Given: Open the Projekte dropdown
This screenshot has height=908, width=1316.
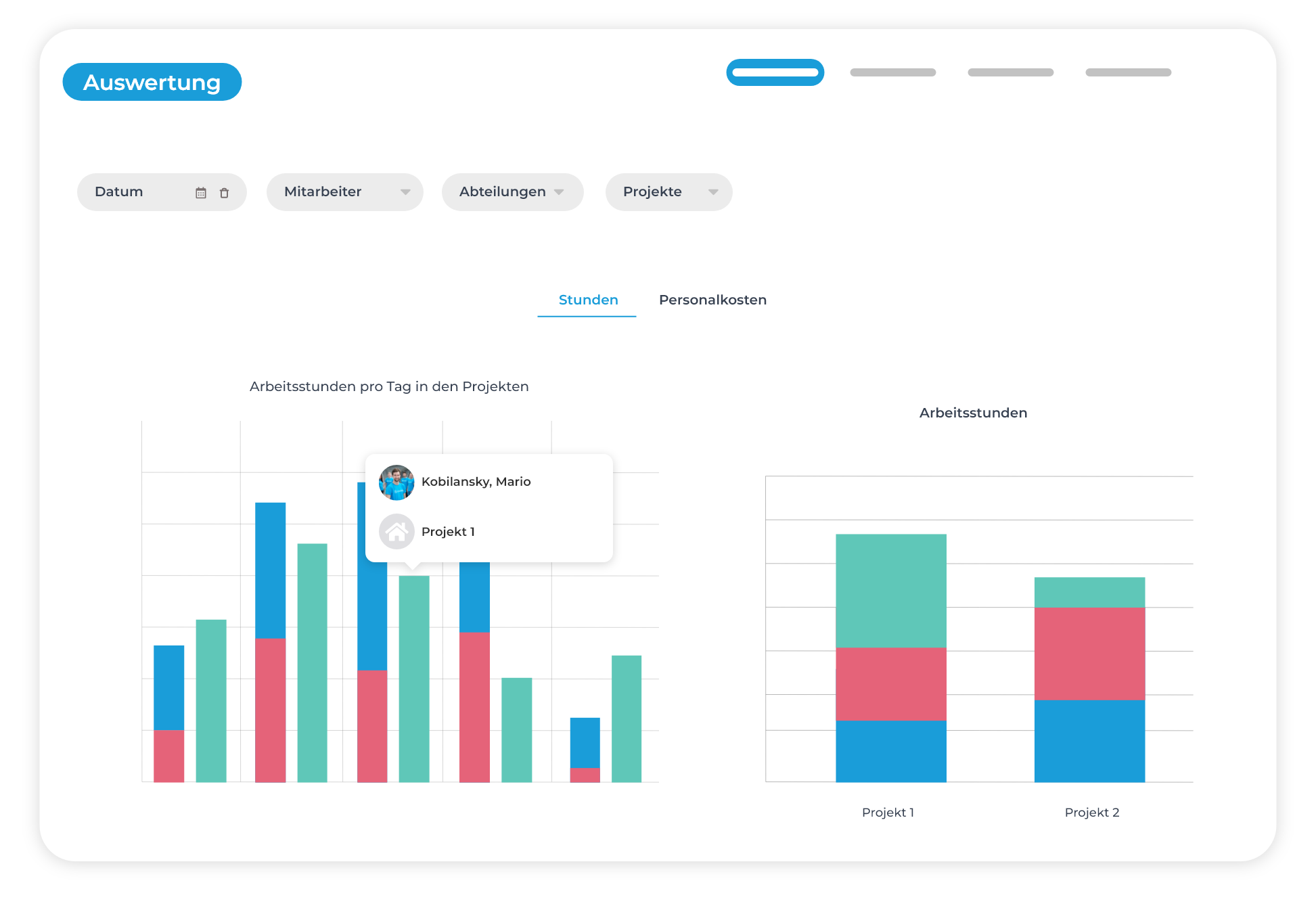Looking at the screenshot, I should click(x=668, y=192).
